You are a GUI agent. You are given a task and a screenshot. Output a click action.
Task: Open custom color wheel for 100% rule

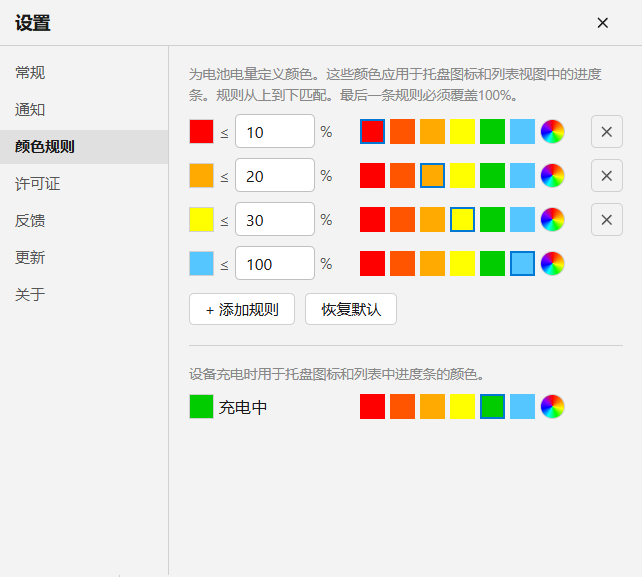pos(552,263)
